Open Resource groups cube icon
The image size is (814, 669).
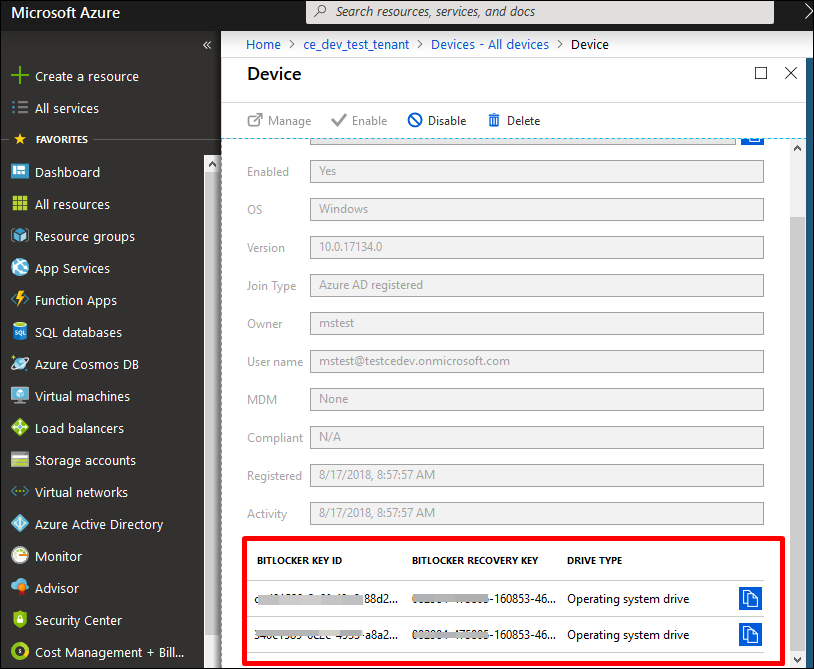tap(20, 236)
